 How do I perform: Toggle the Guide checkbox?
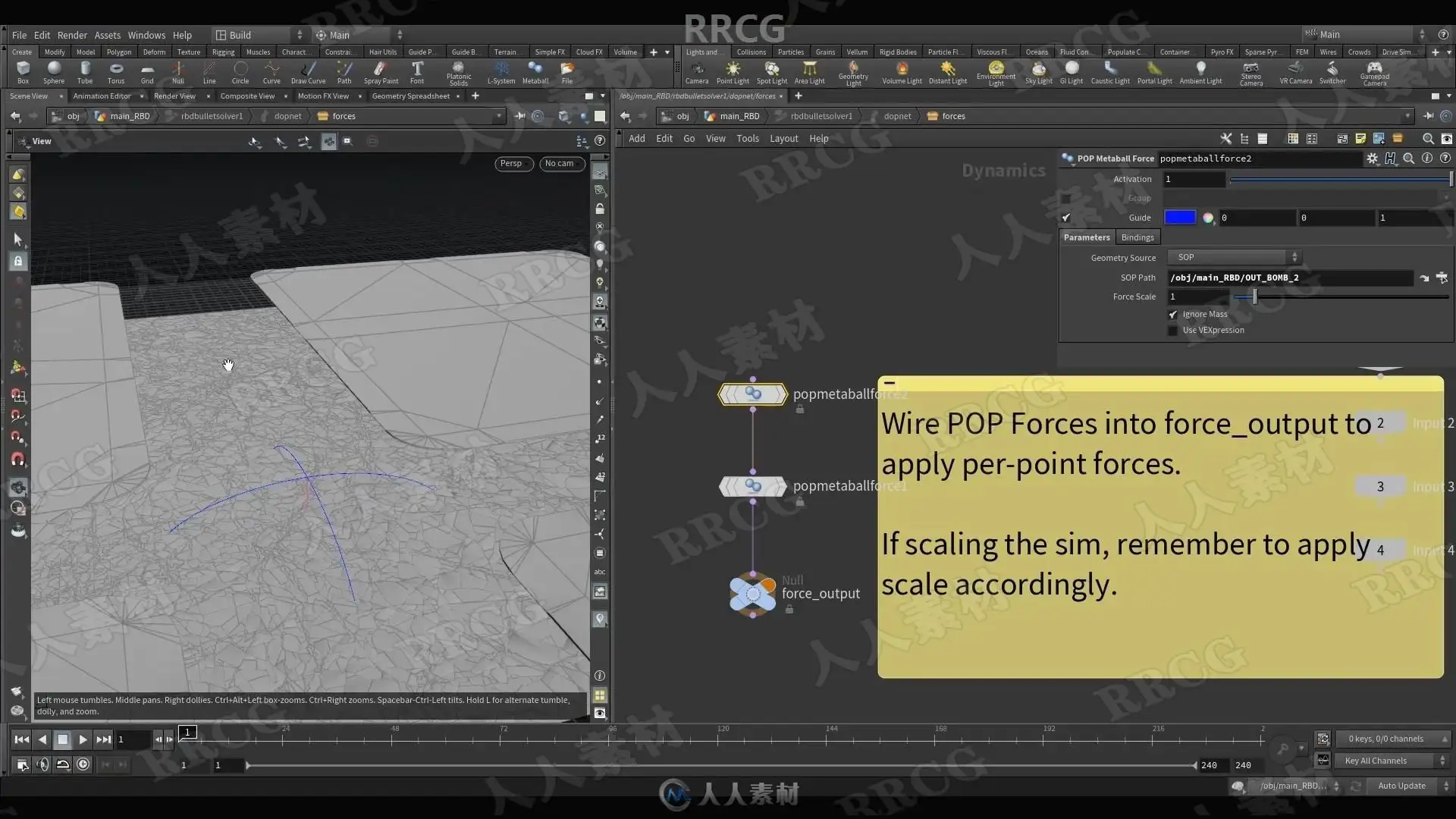point(1066,218)
